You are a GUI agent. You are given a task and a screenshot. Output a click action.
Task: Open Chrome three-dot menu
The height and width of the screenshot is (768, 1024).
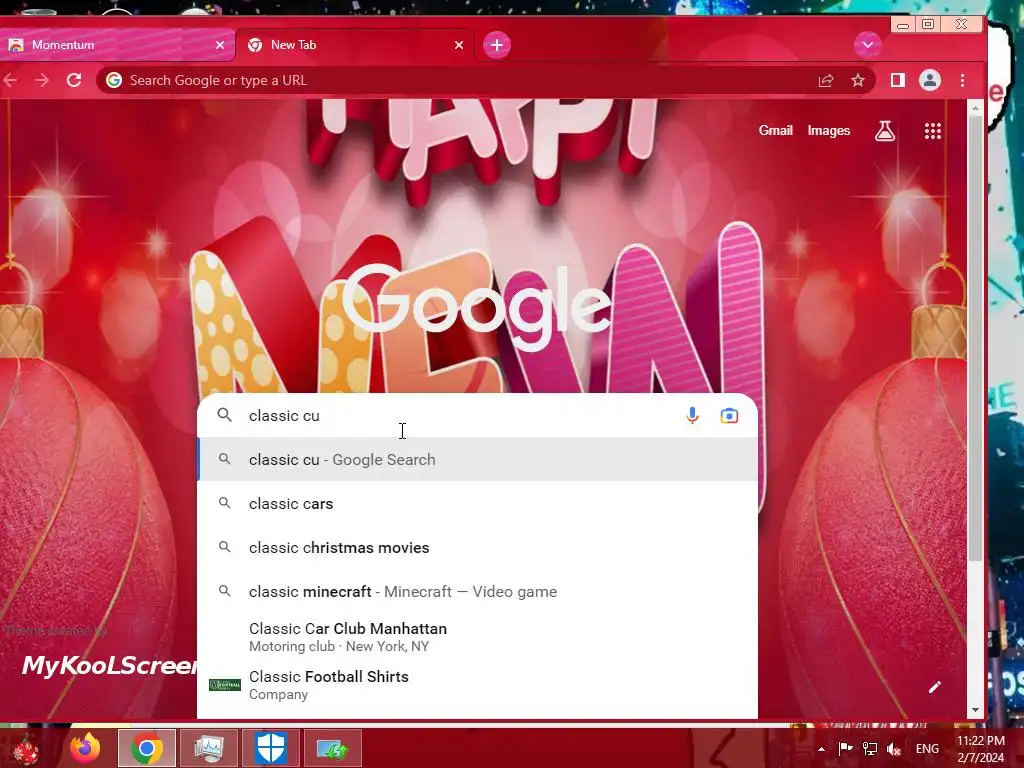pos(962,80)
